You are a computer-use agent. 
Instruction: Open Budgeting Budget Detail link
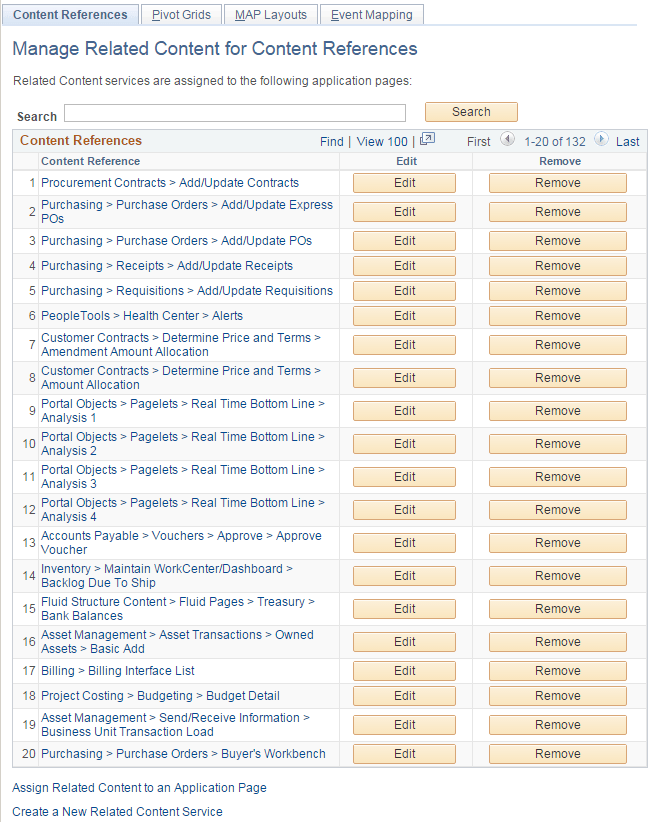(160, 696)
